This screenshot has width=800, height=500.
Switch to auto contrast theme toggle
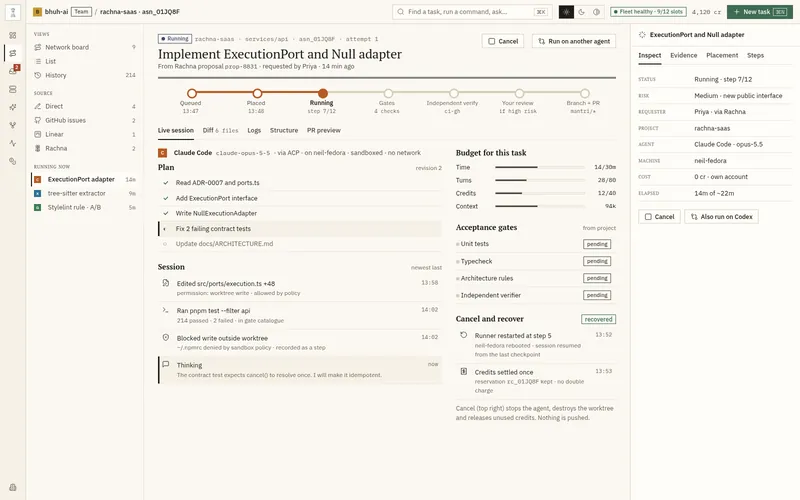pos(596,12)
